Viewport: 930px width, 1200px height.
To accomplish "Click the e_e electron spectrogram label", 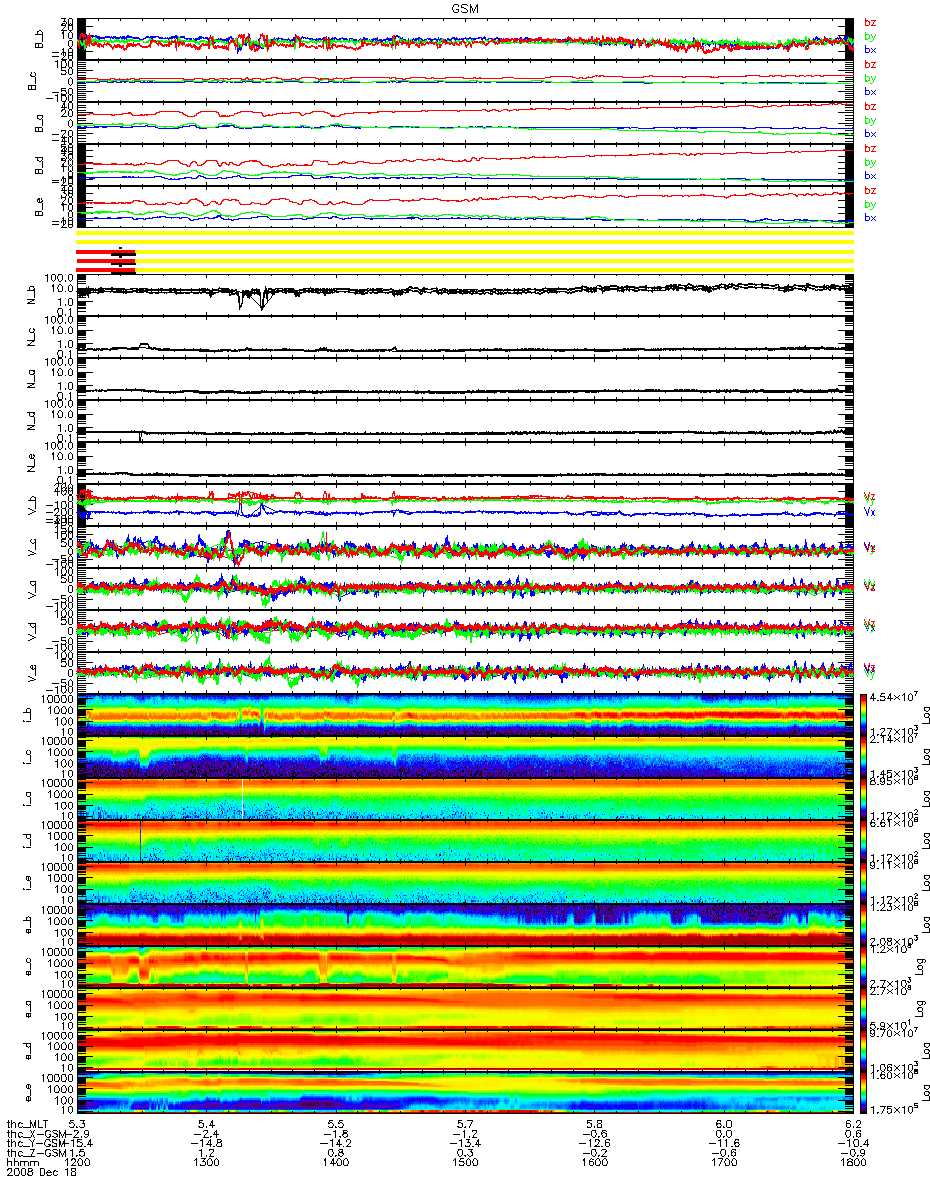I will tap(28, 1092).
